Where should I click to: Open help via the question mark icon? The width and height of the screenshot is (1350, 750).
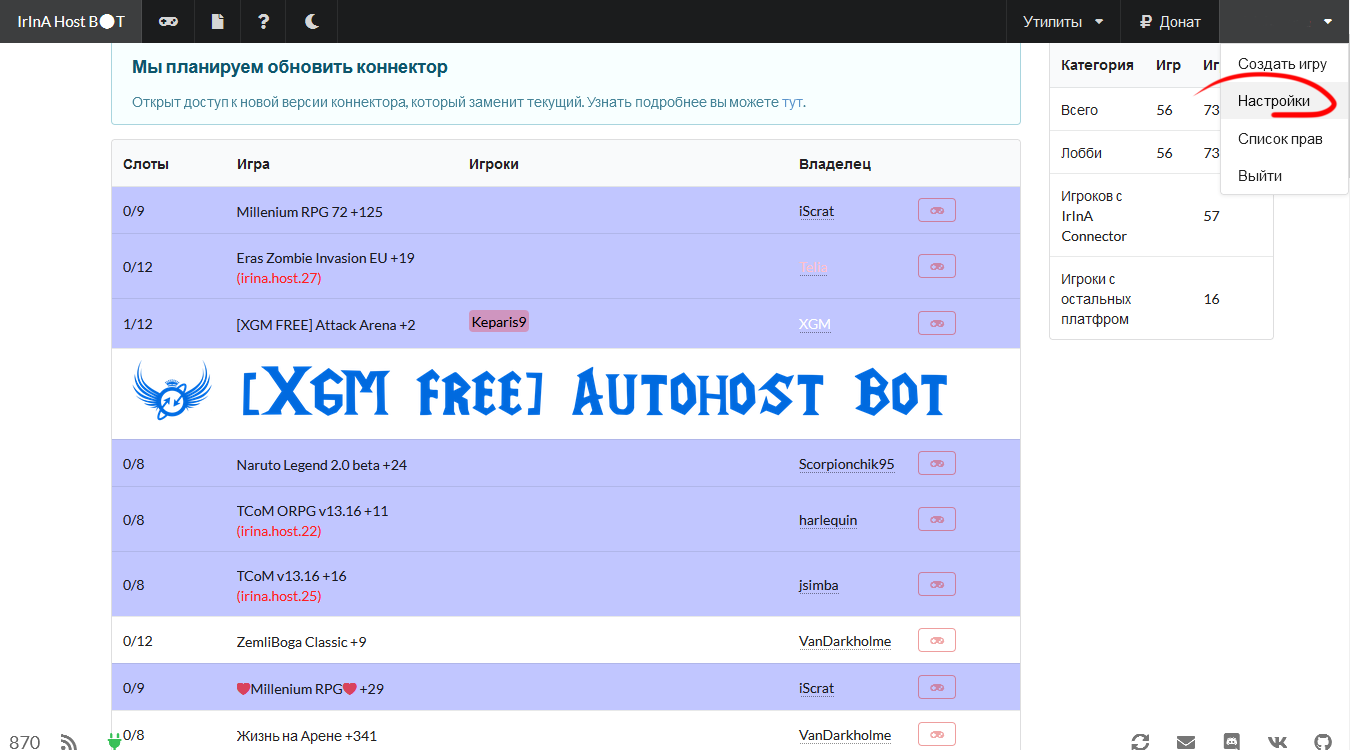263,21
